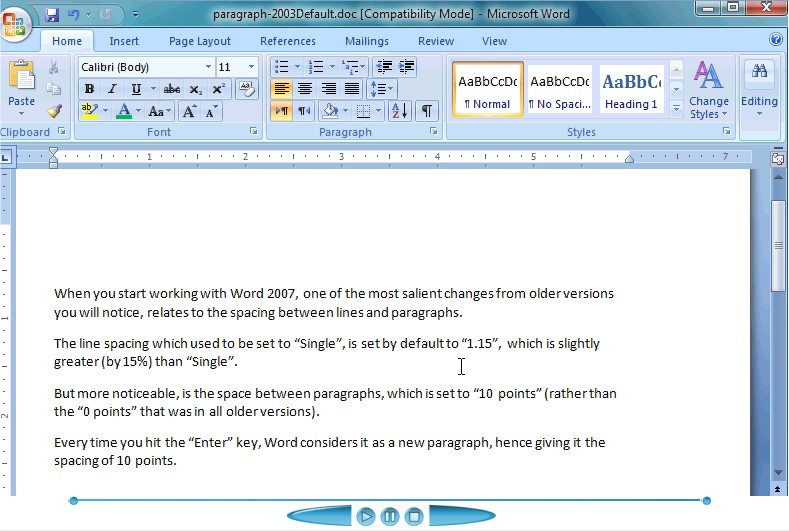Open the Clipboard pane launcher
This screenshot has width=789, height=531.
[62, 131]
